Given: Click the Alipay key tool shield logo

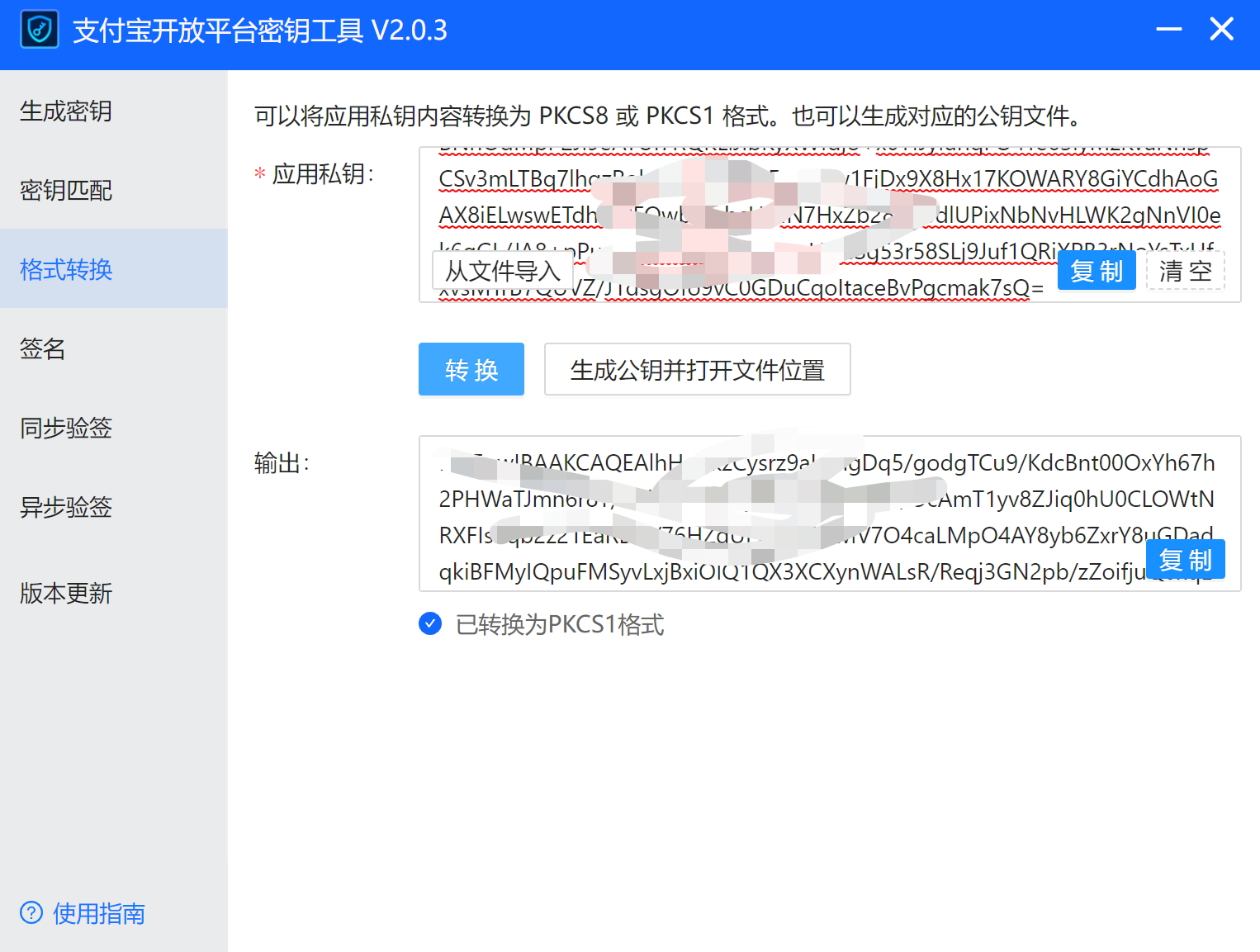Looking at the screenshot, I should pos(39,30).
